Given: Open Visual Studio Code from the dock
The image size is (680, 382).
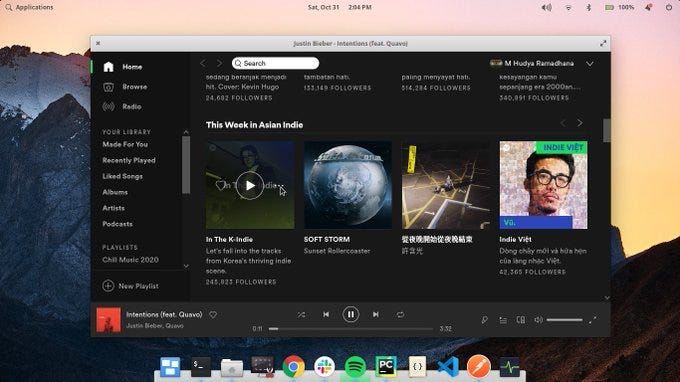Looking at the screenshot, I should click(x=448, y=367).
